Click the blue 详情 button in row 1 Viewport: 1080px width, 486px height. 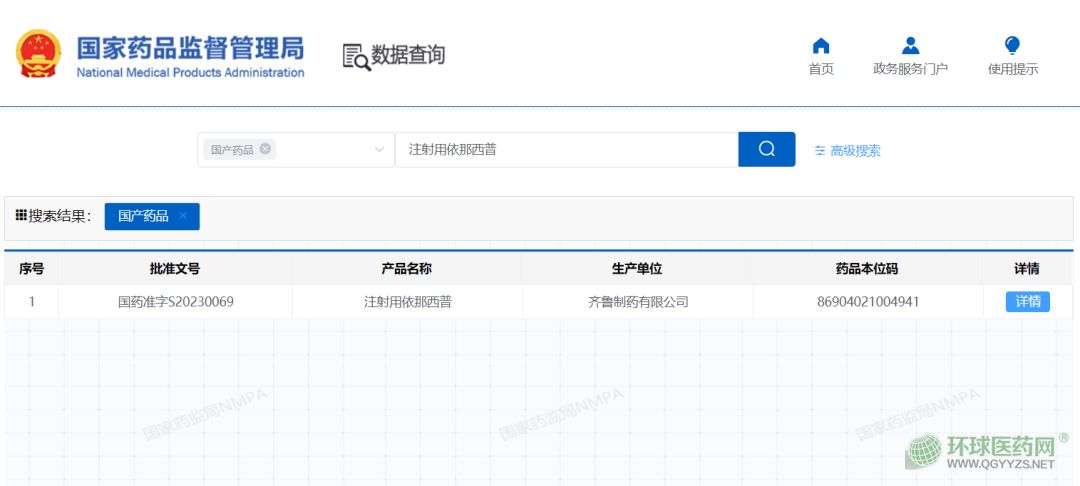click(1027, 301)
